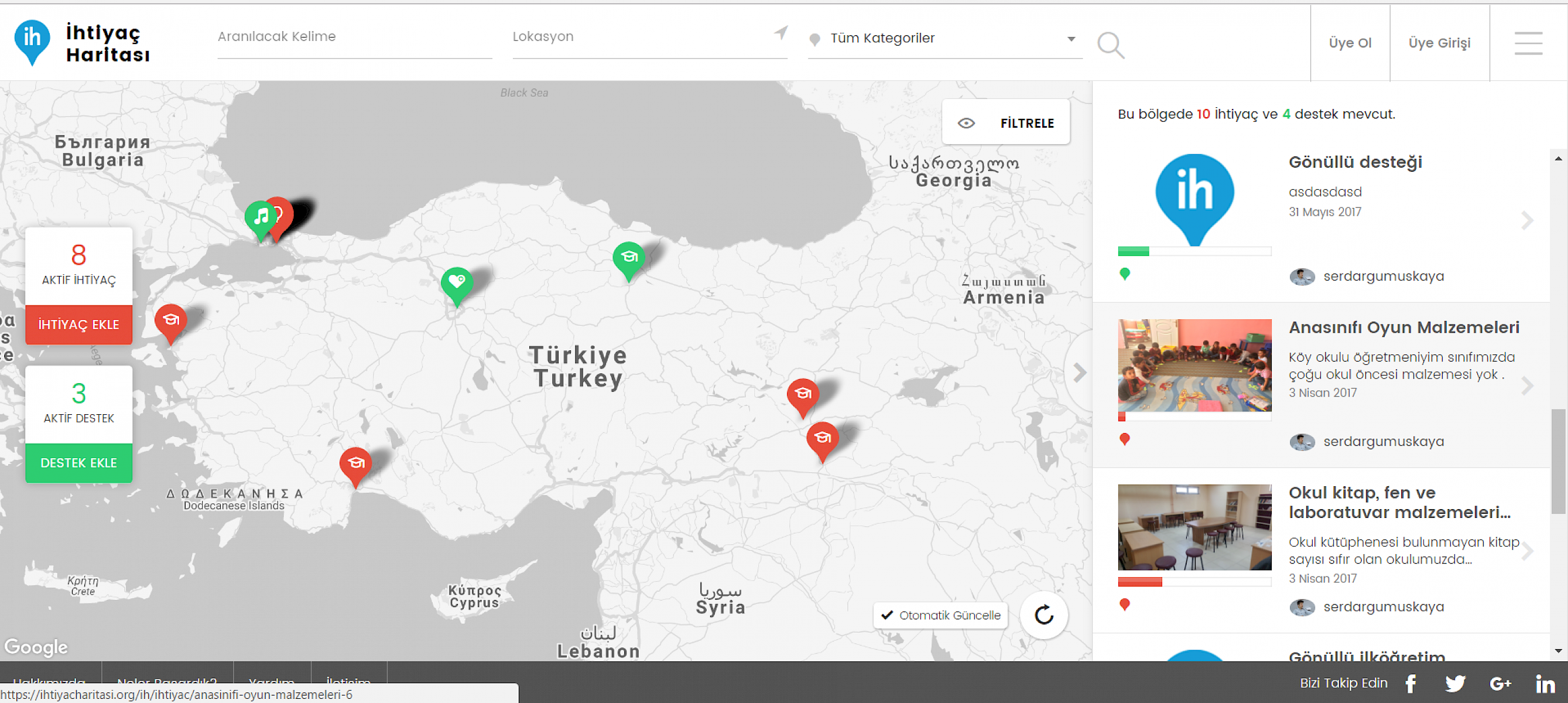The height and width of the screenshot is (703, 1568).
Task: Open Üye Ol menu item
Action: click(x=1350, y=43)
